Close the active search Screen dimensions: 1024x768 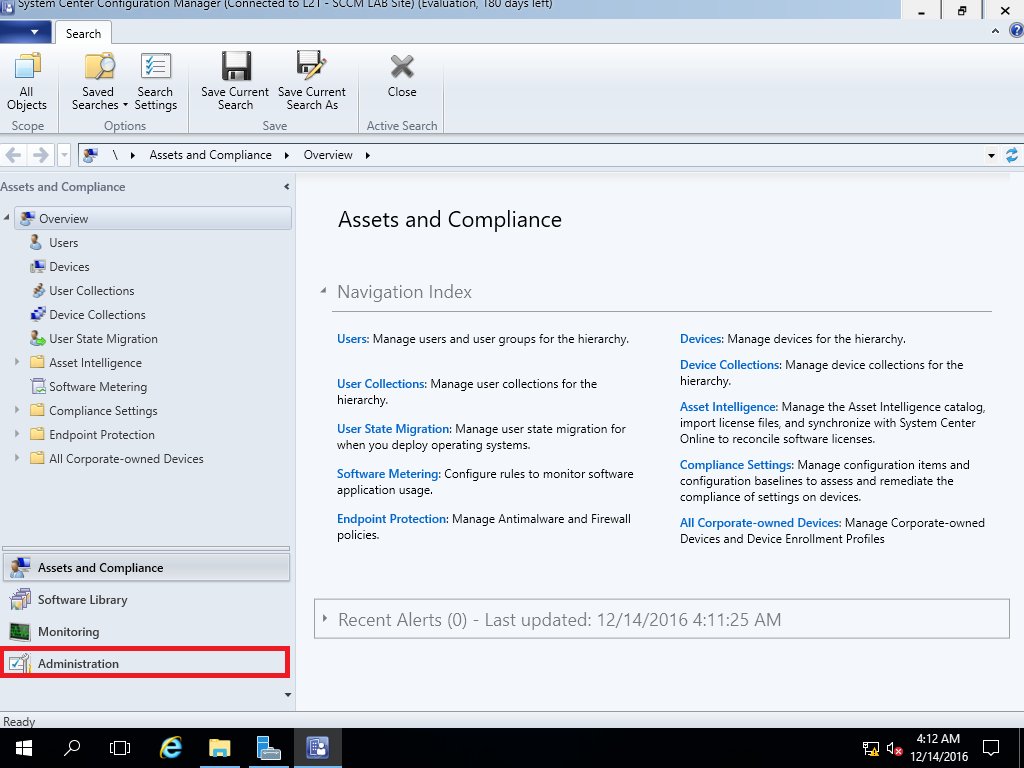point(402,76)
